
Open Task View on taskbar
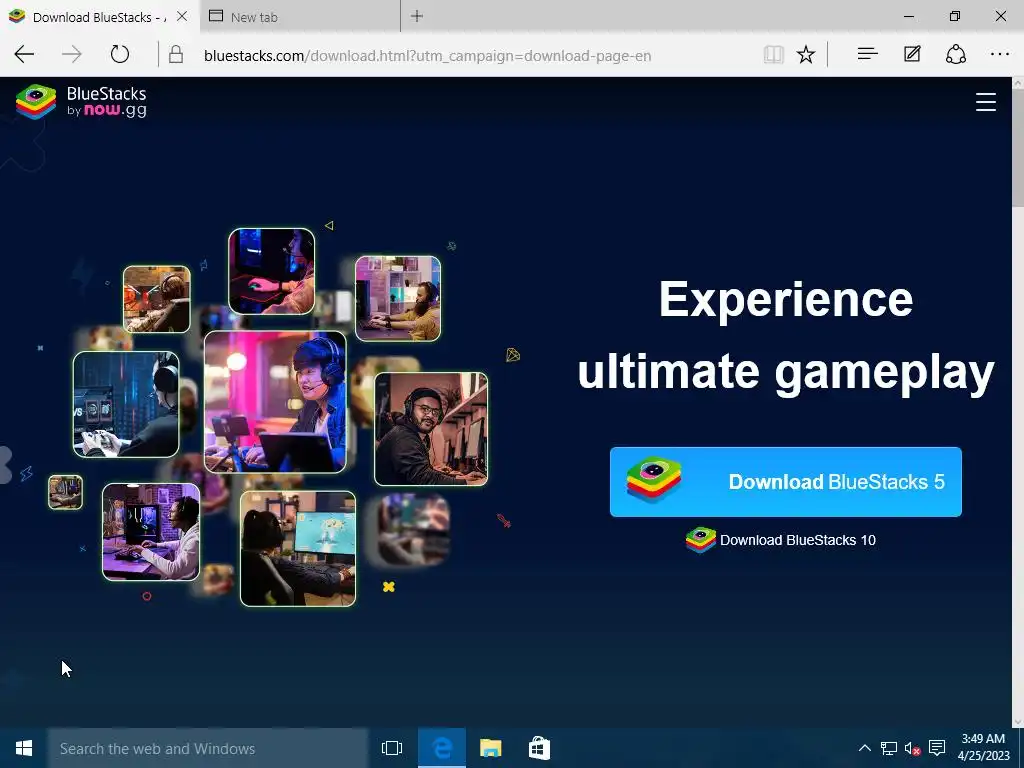[x=392, y=748]
